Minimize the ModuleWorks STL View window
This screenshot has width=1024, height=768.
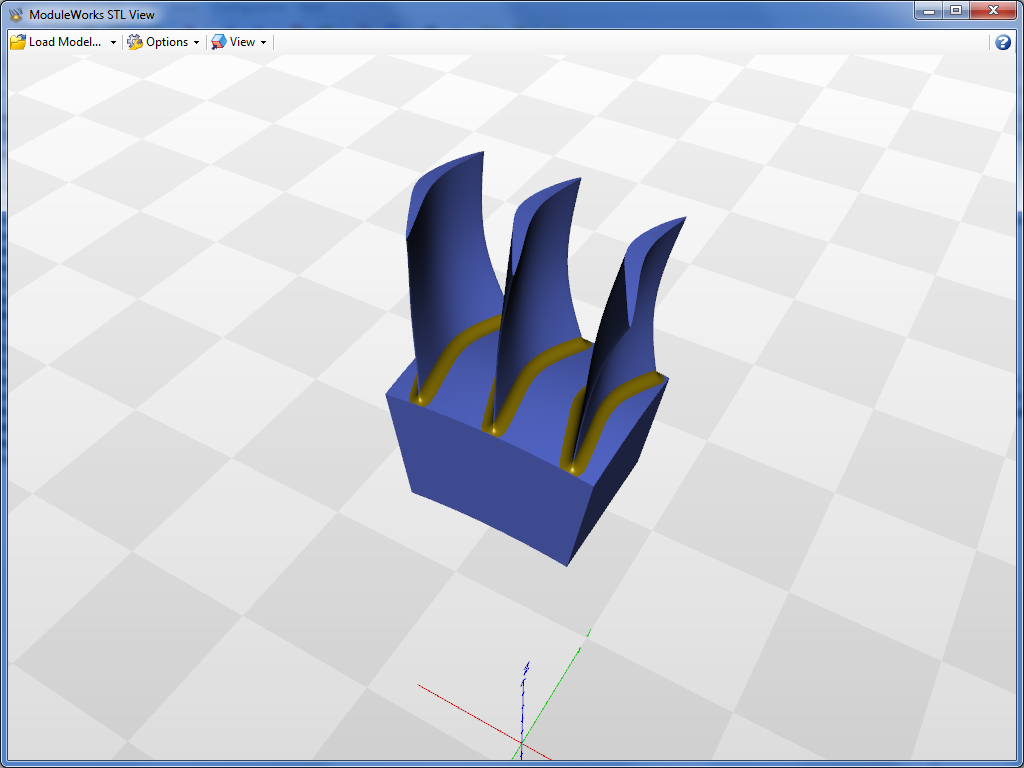(928, 11)
